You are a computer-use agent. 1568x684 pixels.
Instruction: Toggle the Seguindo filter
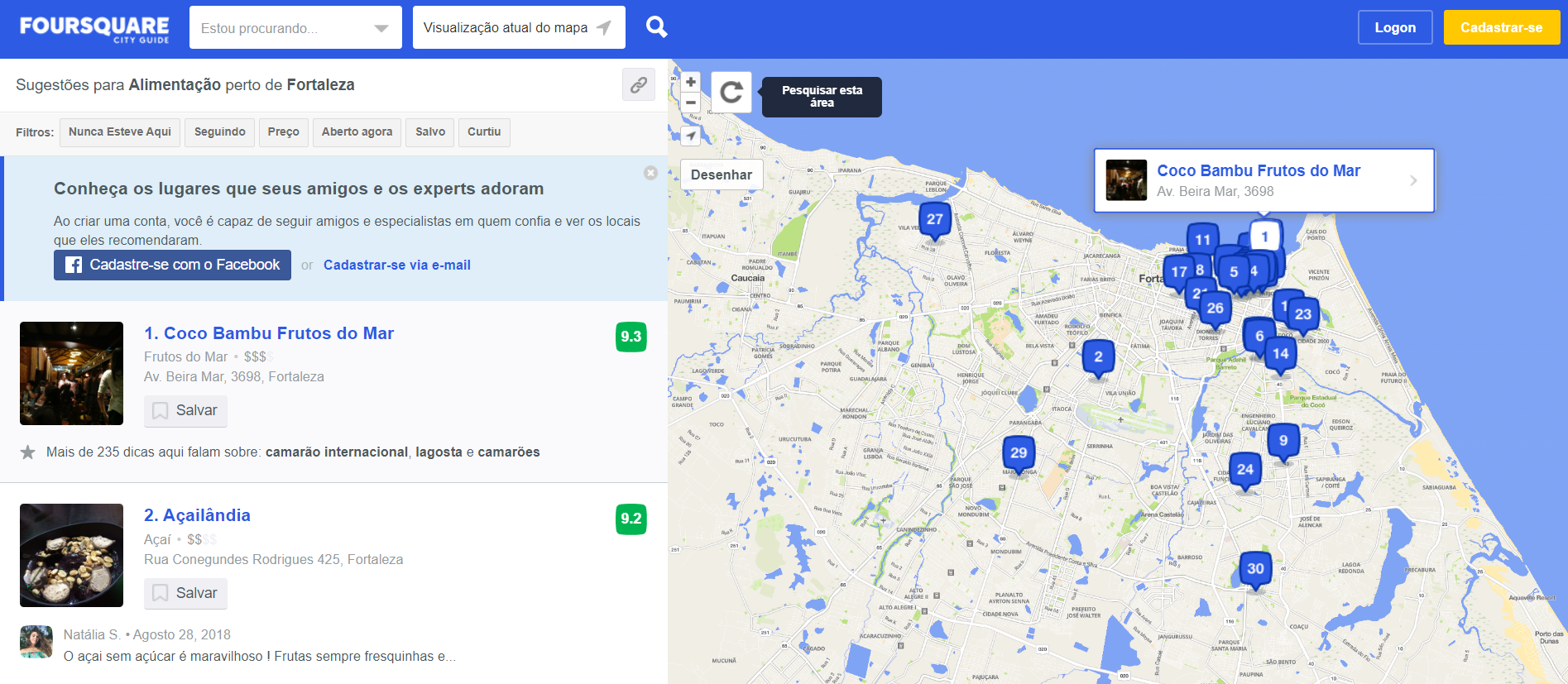220,132
